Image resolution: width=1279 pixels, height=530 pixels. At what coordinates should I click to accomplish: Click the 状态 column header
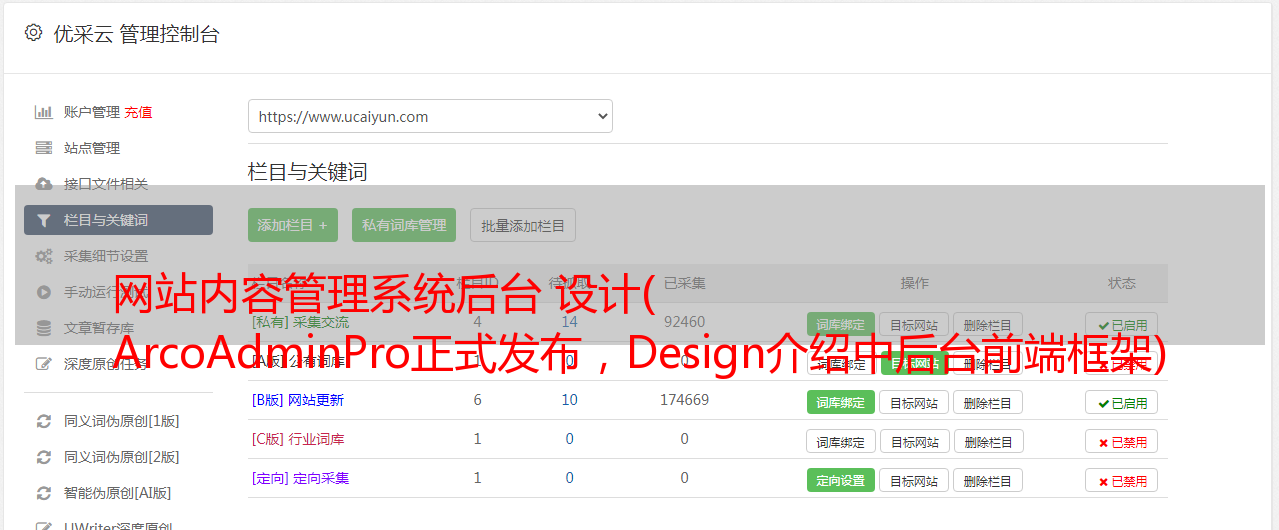coord(1121,283)
